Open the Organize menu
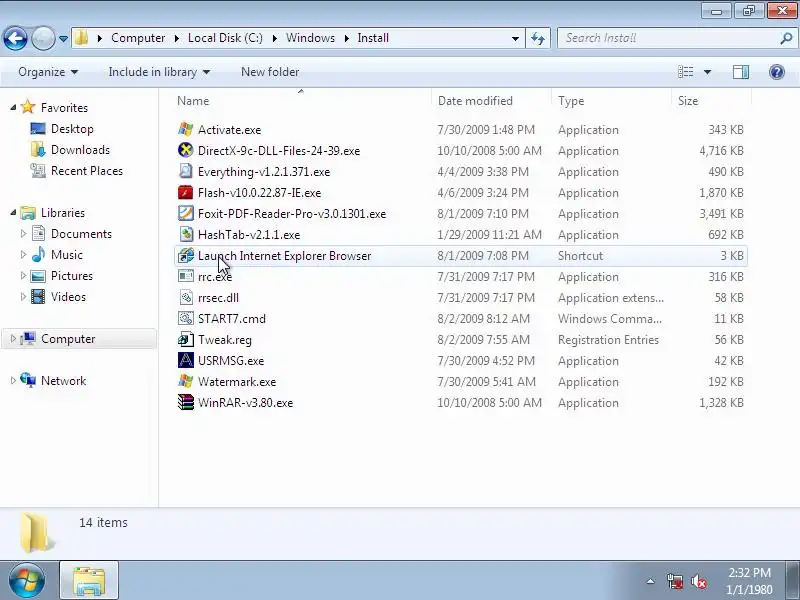Screen dimensions: 800x600 (x=48, y=72)
